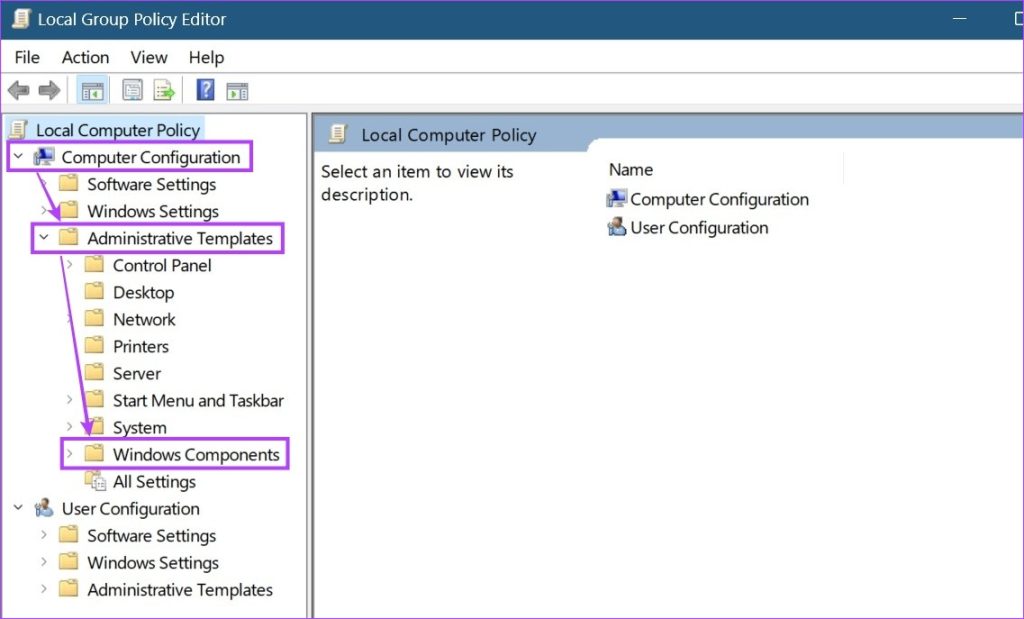
Task: Collapse the User Configuration branch
Action: coord(17,508)
